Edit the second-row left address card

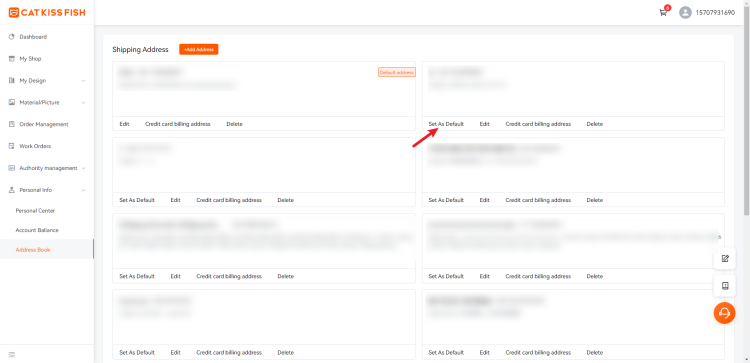(x=176, y=200)
